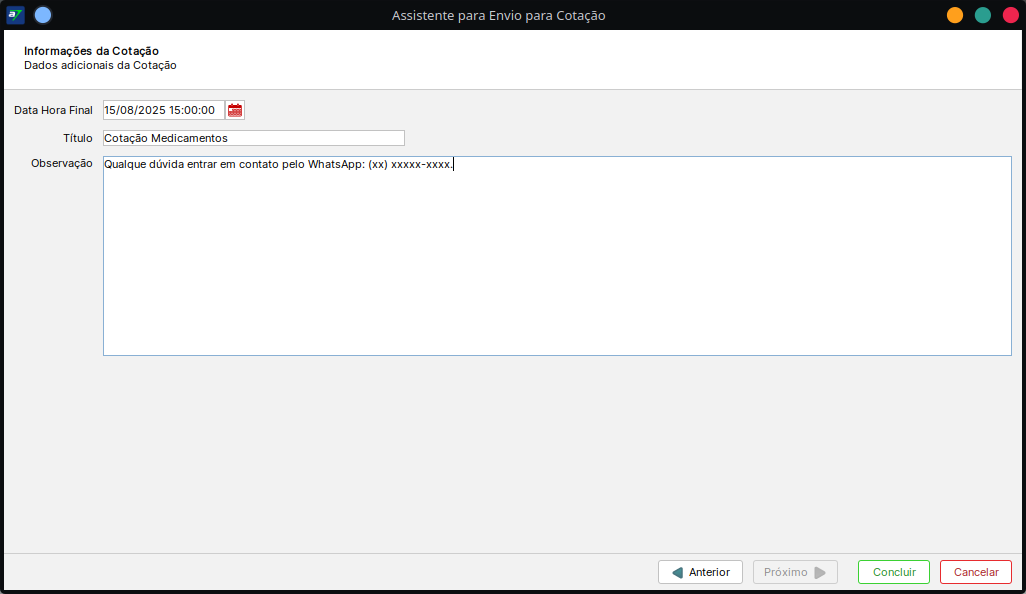Click the "Observação" field label

pyautogui.click(x=62, y=163)
